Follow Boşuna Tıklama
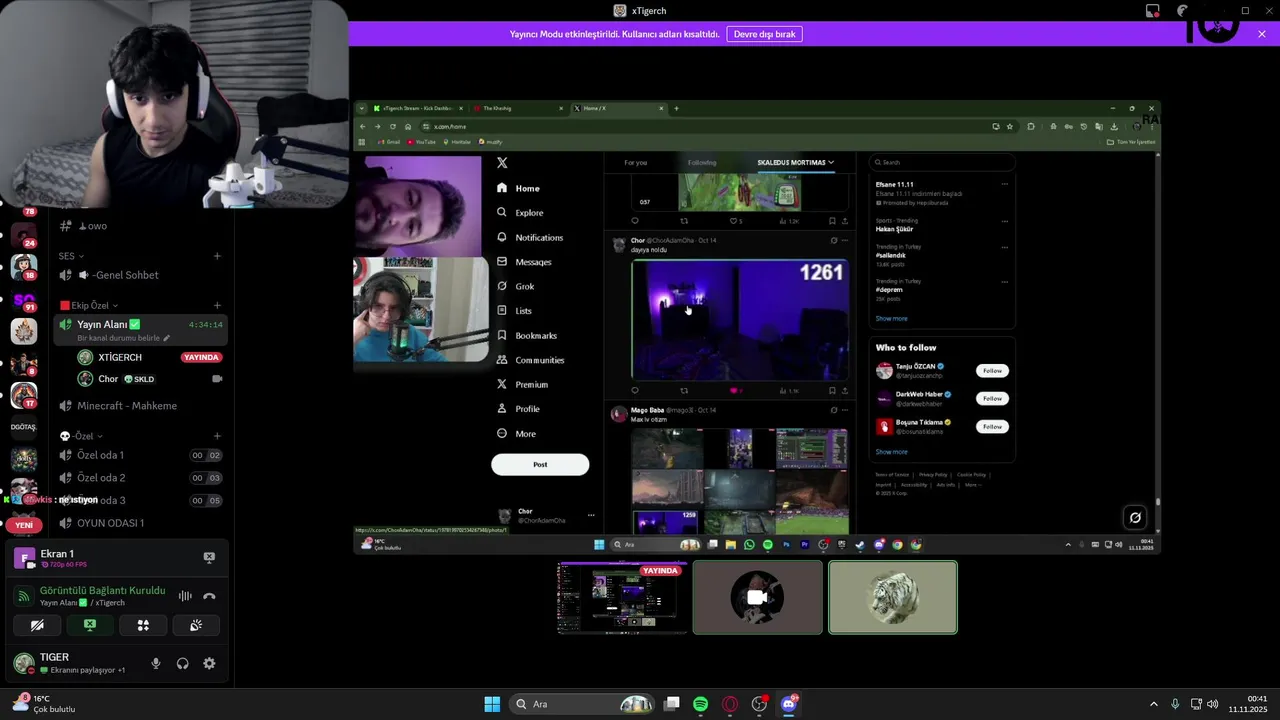 [x=992, y=426]
